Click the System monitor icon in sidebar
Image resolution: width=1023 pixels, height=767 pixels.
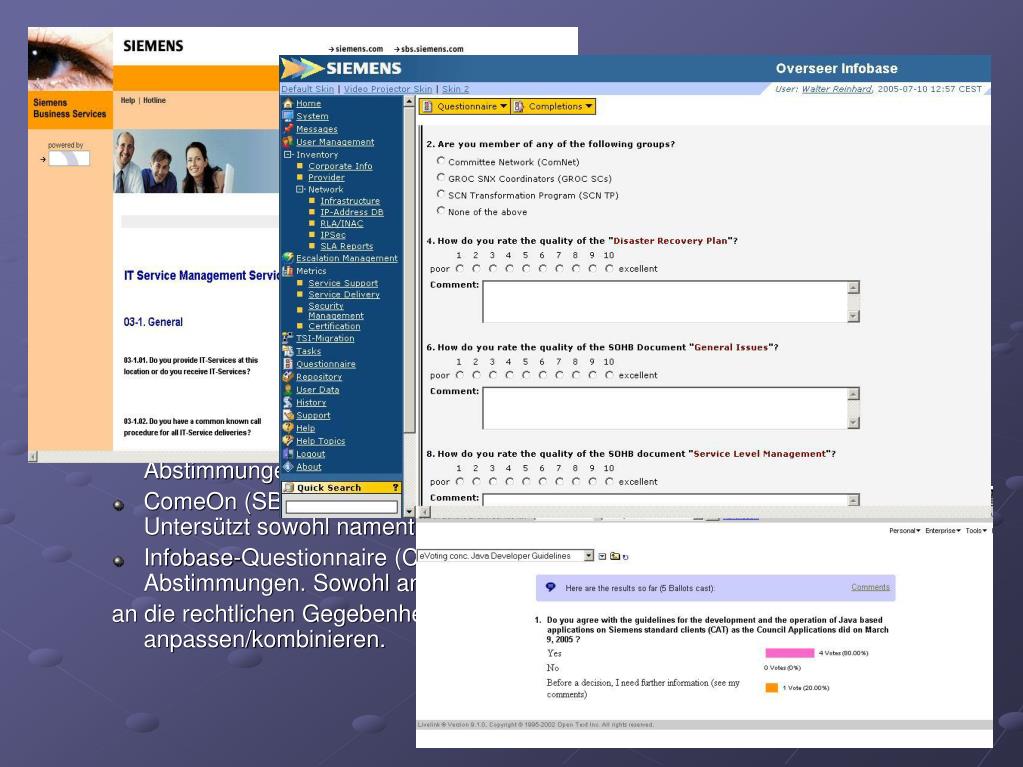[x=288, y=116]
